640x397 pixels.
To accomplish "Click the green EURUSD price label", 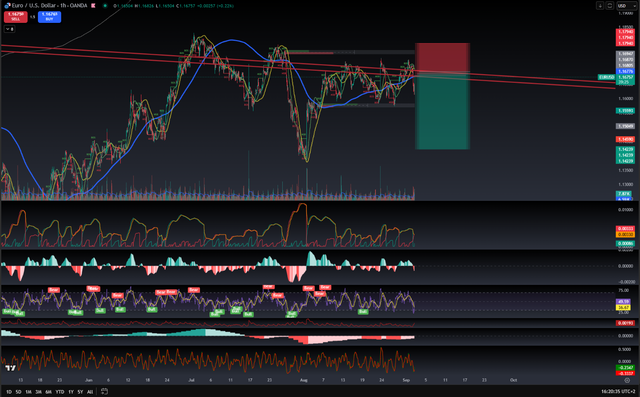I will click(607, 77).
